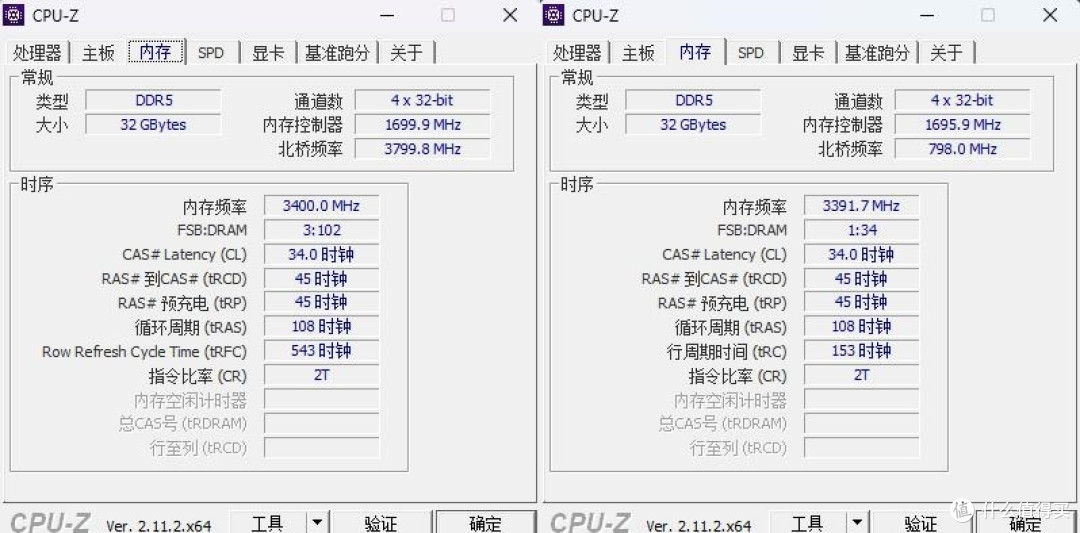Click 验证 button in left CPU-Z window
This screenshot has height=533, width=1080.
click(x=382, y=523)
